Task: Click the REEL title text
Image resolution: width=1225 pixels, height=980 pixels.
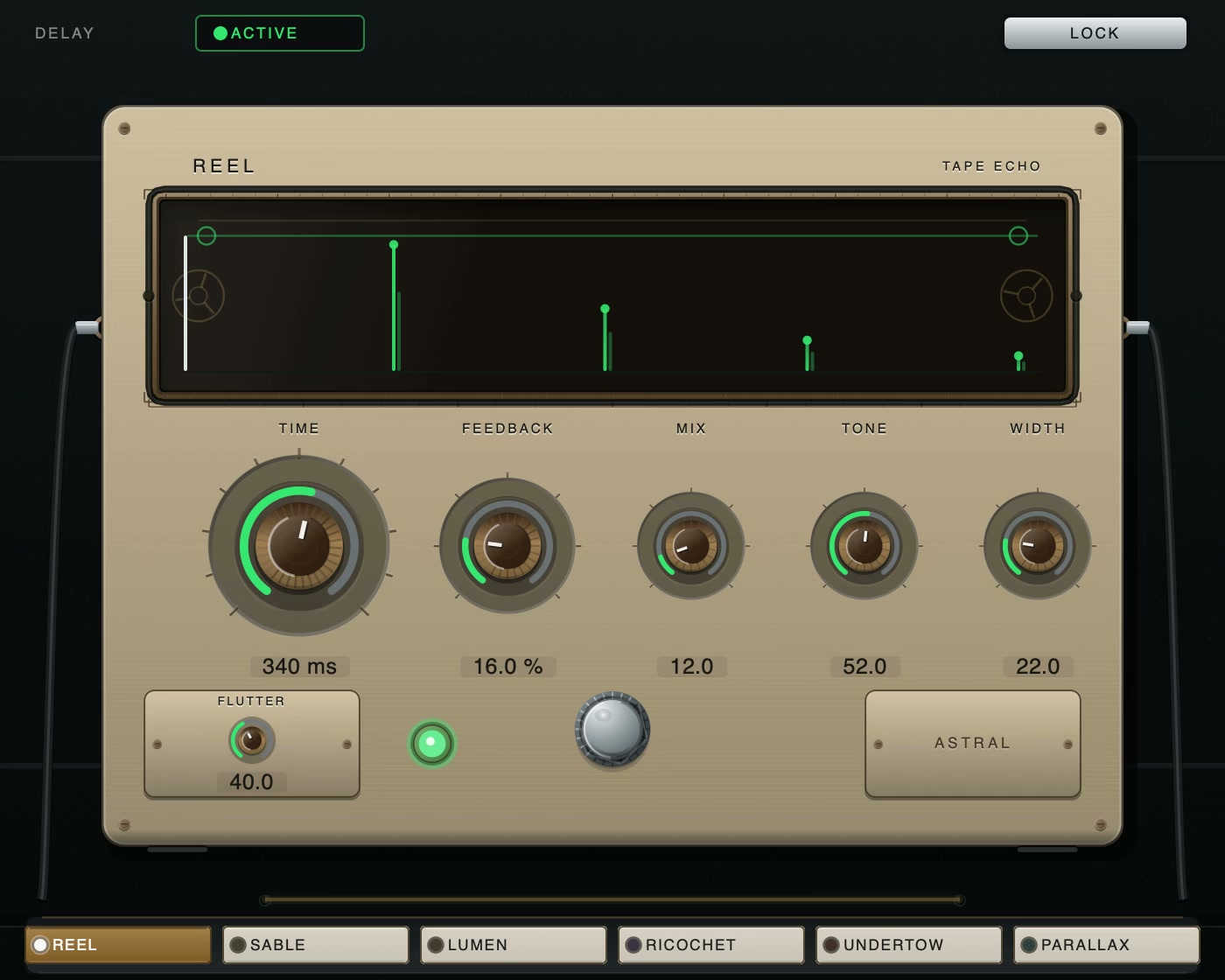Action: click(x=224, y=166)
